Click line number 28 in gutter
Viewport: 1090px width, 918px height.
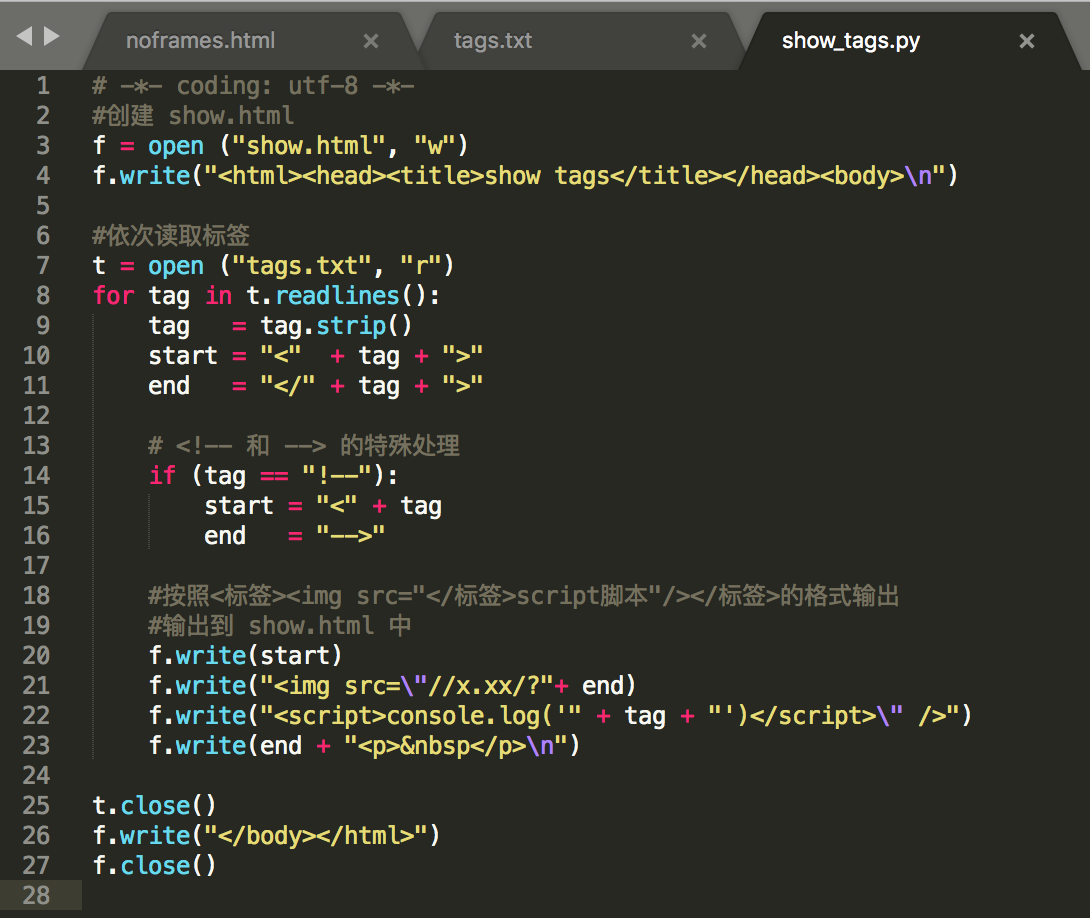pyautogui.click(x=36, y=895)
